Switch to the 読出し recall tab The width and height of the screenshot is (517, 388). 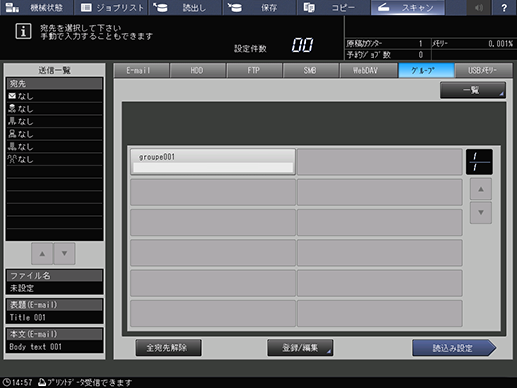pyautogui.click(x=186, y=7)
